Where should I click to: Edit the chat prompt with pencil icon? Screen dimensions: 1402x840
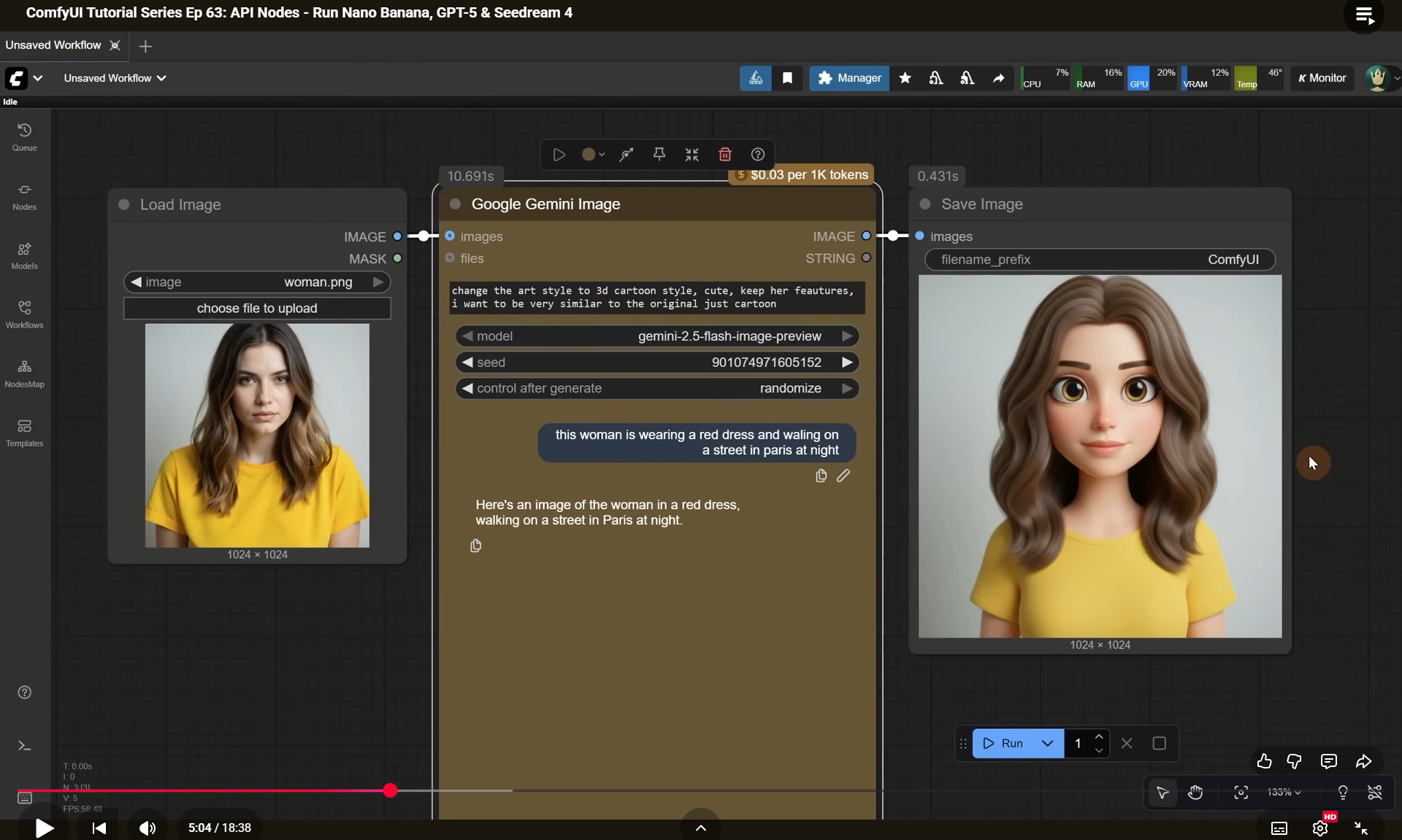pyautogui.click(x=843, y=476)
